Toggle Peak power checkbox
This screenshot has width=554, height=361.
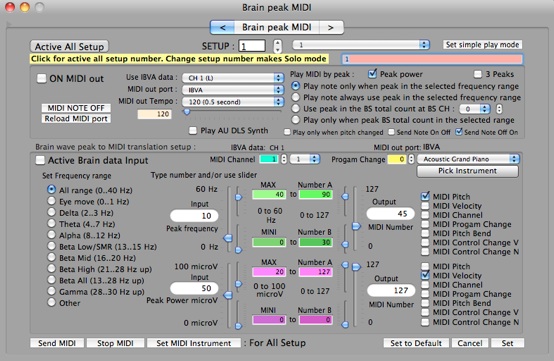coord(372,74)
